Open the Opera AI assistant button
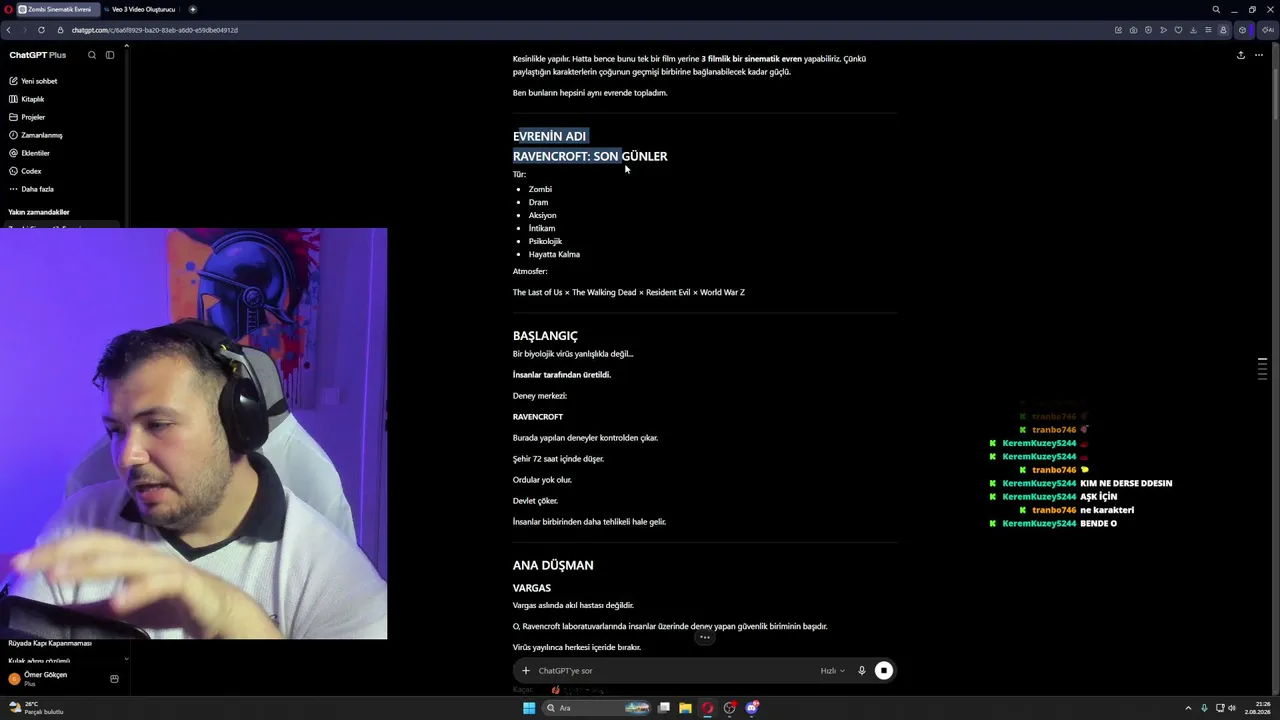Image resolution: width=1280 pixels, height=720 pixels. (x=1268, y=30)
